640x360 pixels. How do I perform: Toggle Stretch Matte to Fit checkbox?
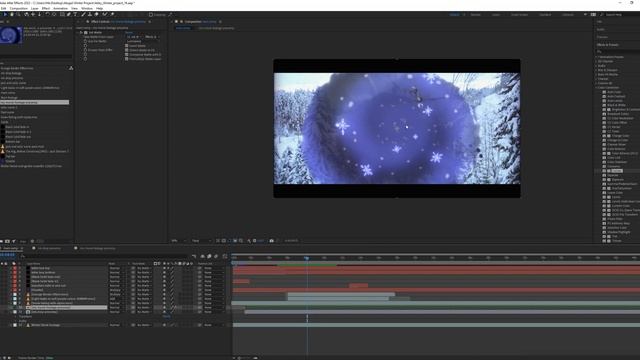(x=127, y=50)
